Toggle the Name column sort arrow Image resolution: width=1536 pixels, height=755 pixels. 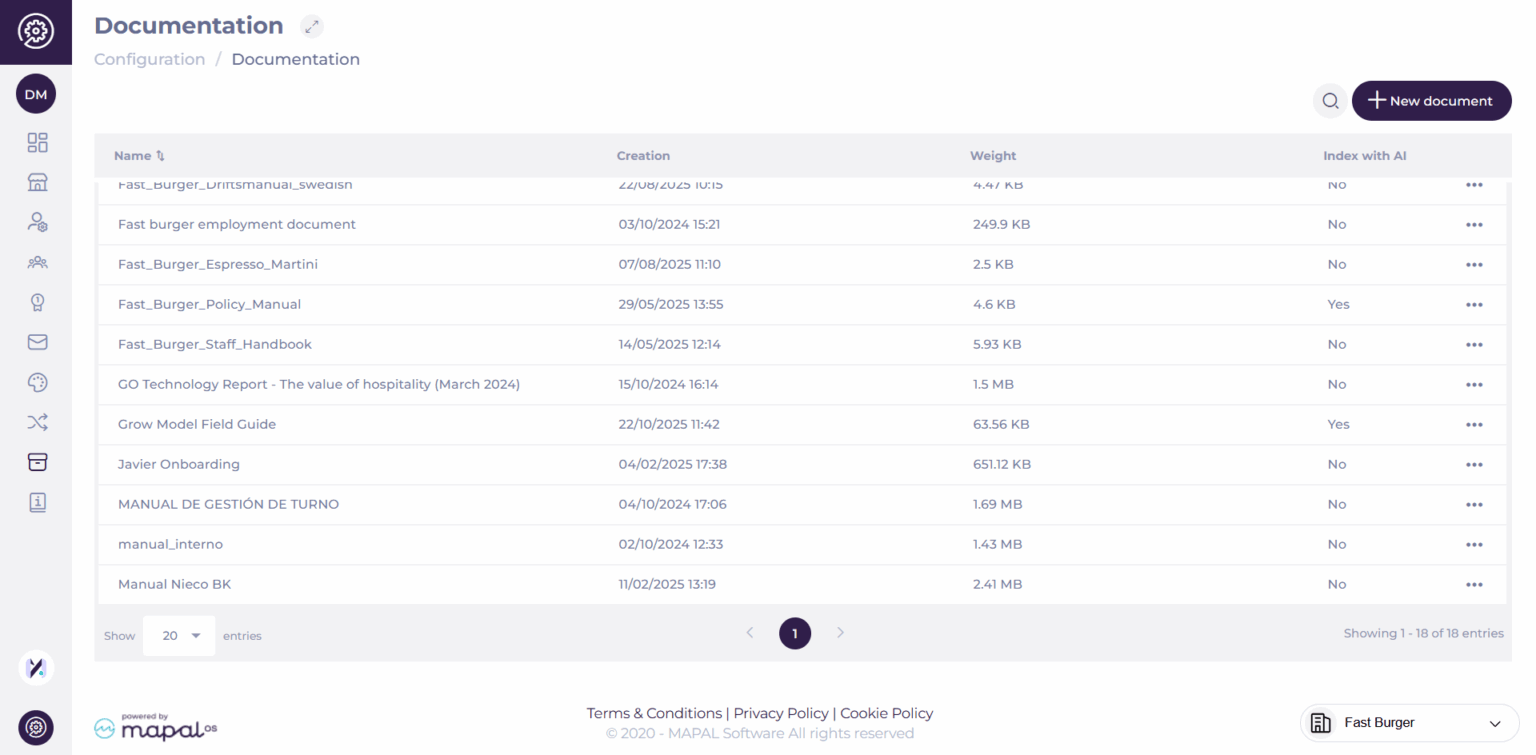pyautogui.click(x=160, y=155)
